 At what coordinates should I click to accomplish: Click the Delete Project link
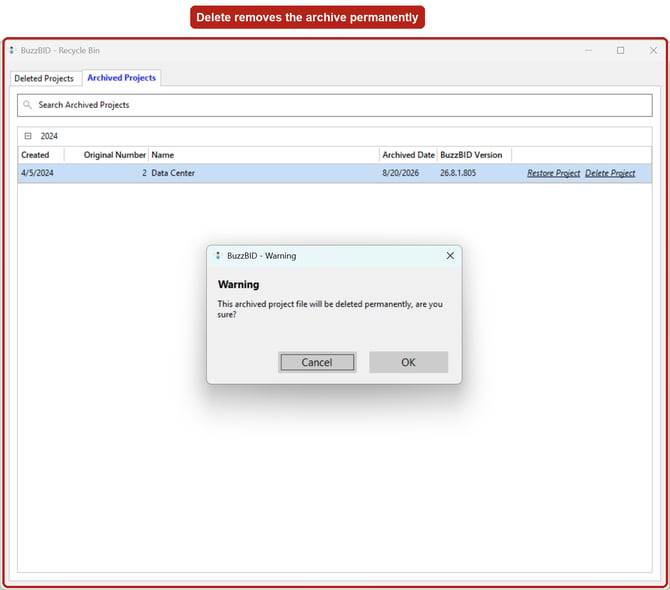click(610, 173)
